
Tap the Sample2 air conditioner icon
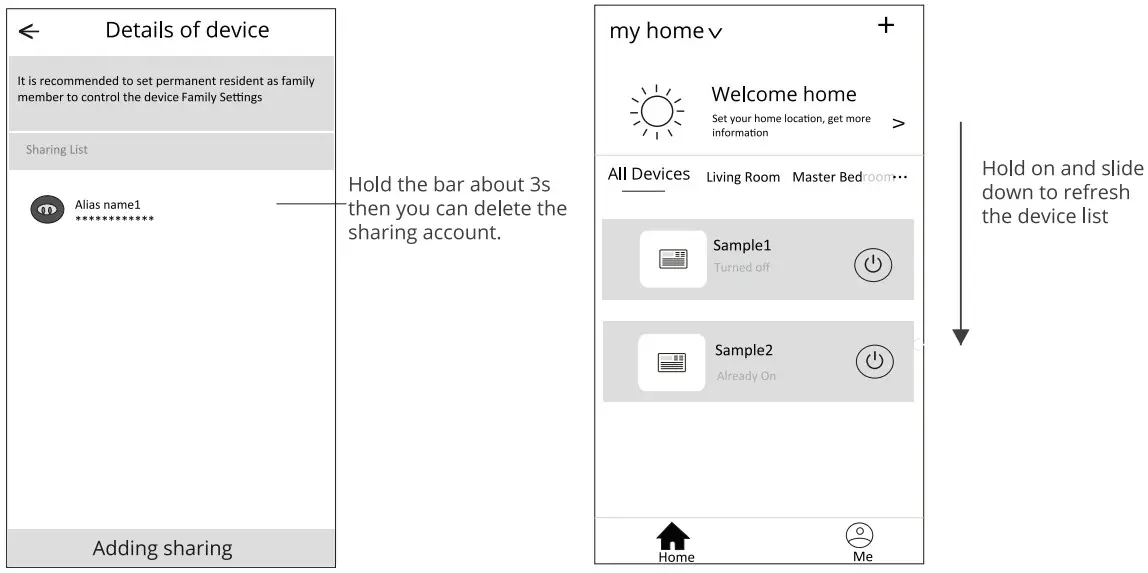click(x=671, y=362)
